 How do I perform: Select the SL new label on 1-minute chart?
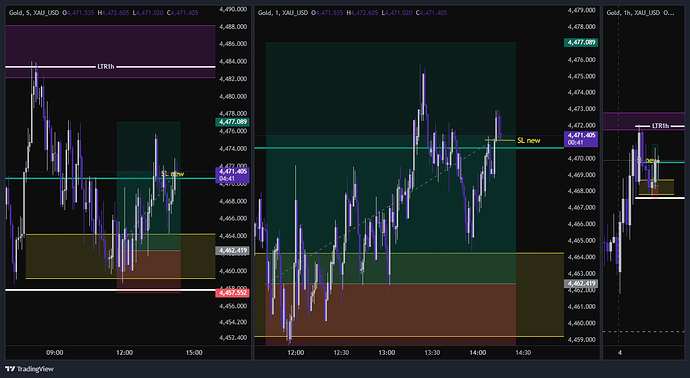click(529, 140)
